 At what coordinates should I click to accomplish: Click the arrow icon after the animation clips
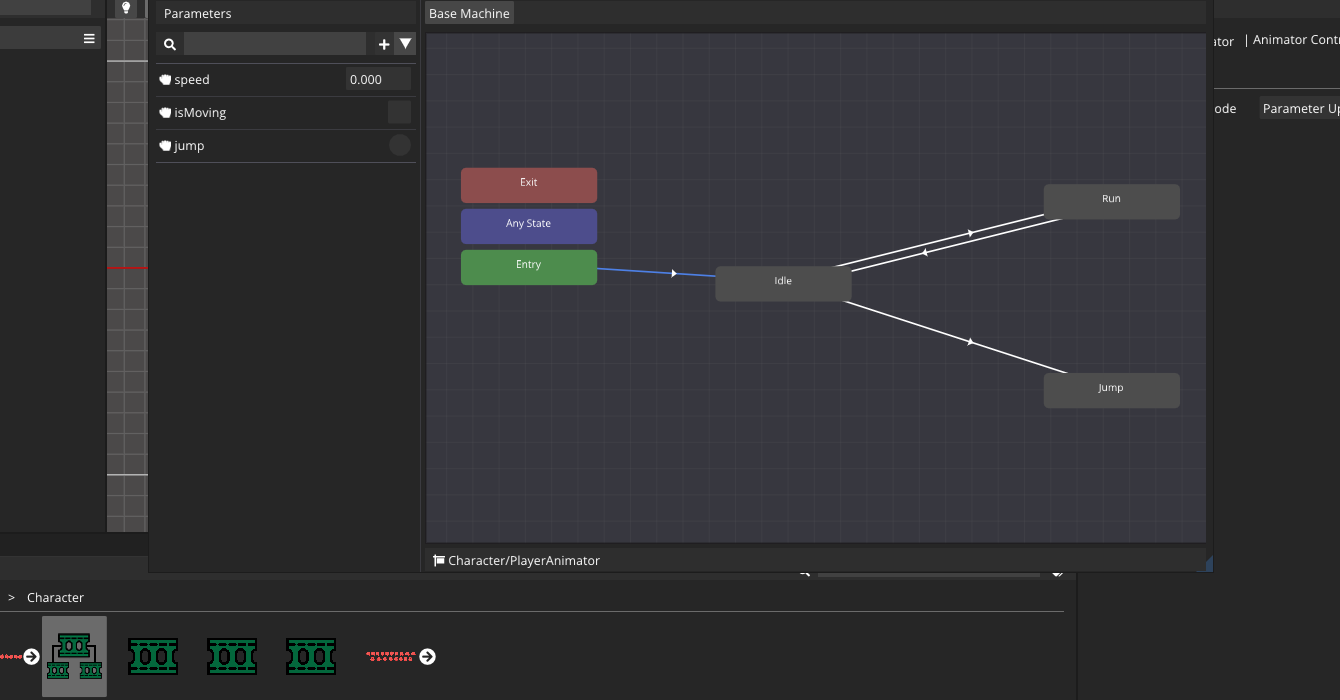[427, 657]
